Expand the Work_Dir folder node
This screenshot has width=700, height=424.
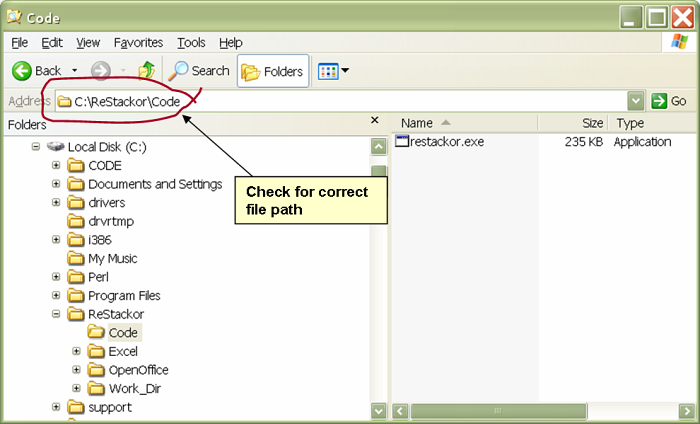[76, 388]
